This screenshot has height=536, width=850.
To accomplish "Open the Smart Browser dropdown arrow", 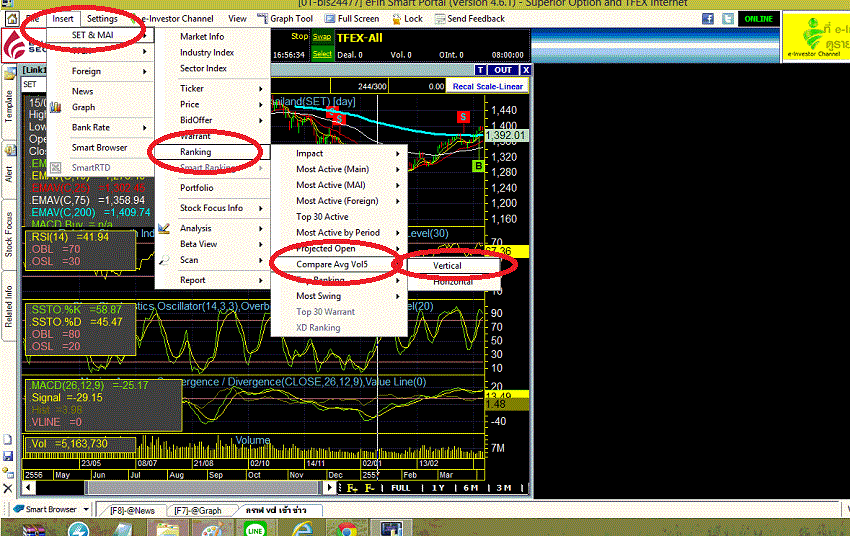I will (x=86, y=509).
